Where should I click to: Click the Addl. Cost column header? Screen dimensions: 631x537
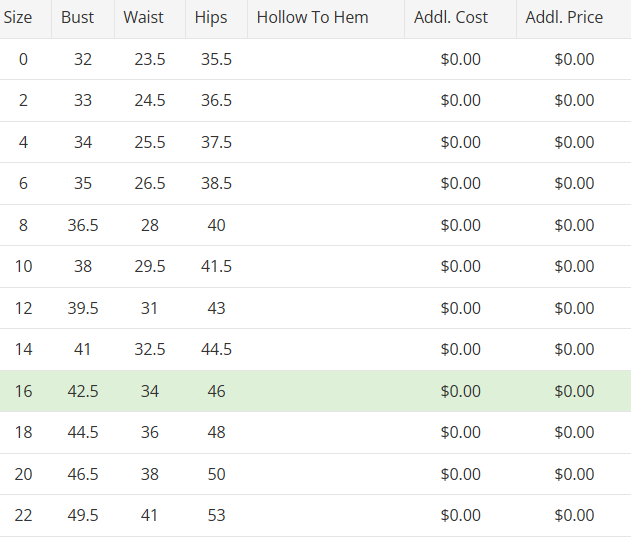(x=451, y=17)
